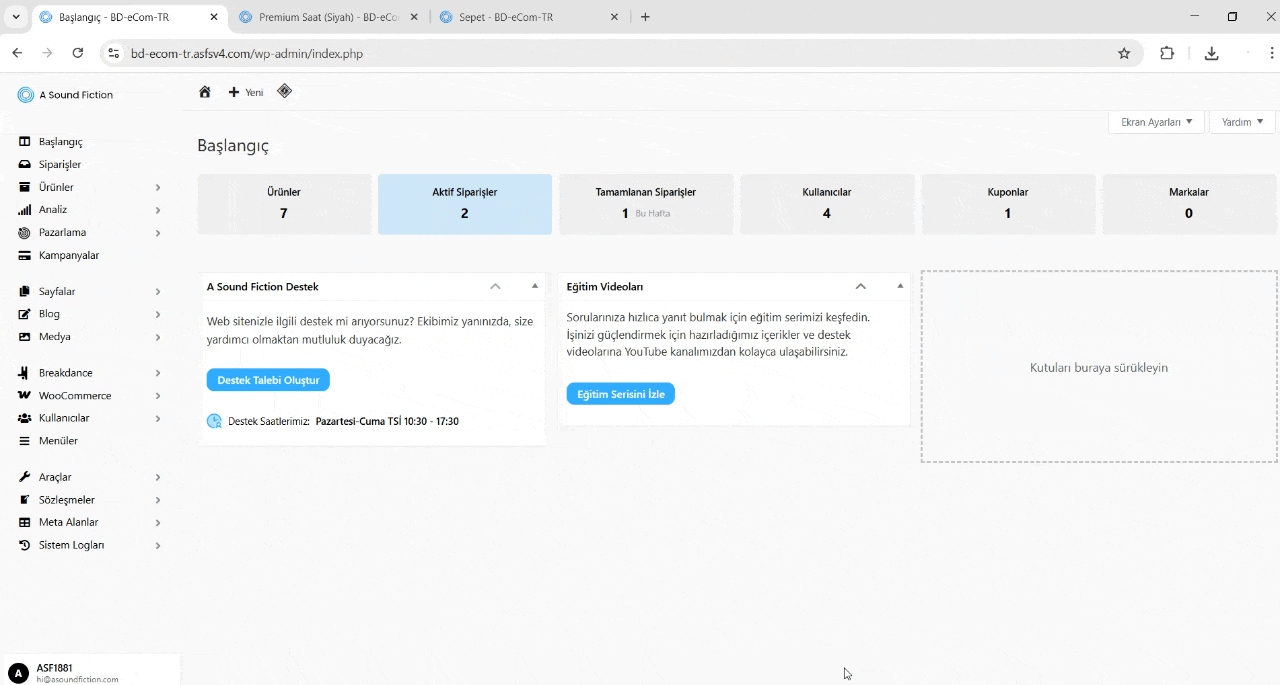Click the hi@asoundfiction.com account email
The image size is (1280, 685).
(77, 679)
